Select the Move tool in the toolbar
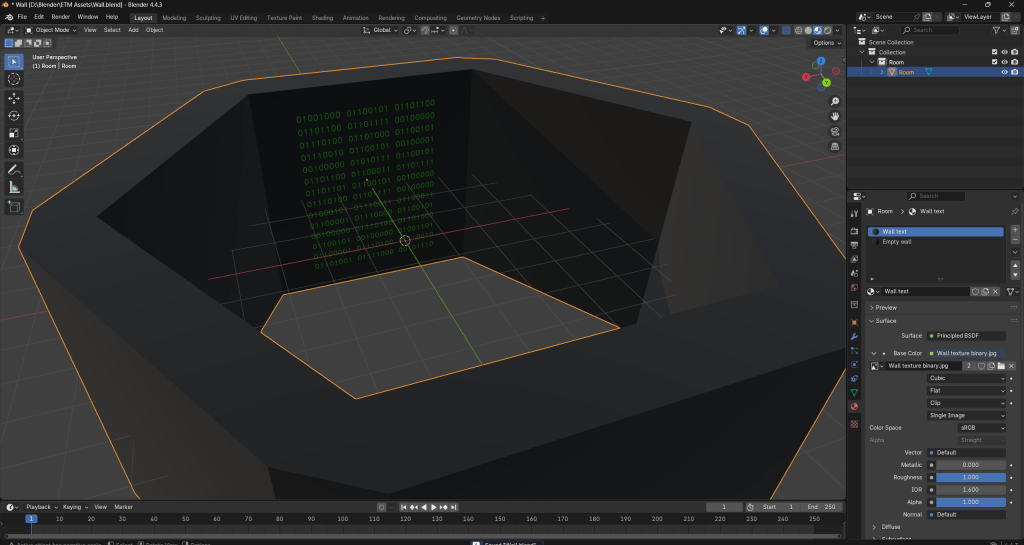1024x545 pixels. pyautogui.click(x=14, y=98)
